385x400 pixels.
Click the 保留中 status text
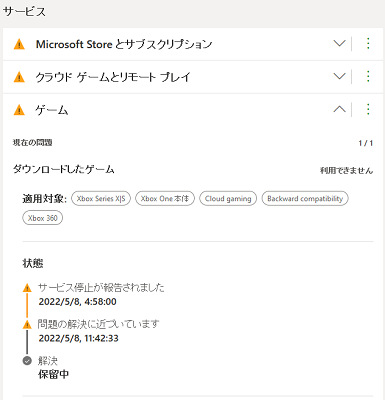coord(53,374)
